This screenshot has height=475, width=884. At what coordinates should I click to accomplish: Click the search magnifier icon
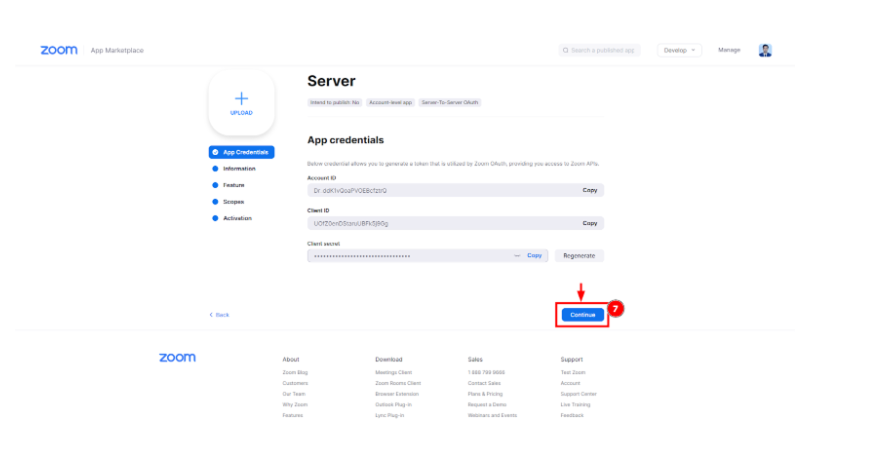coord(566,50)
